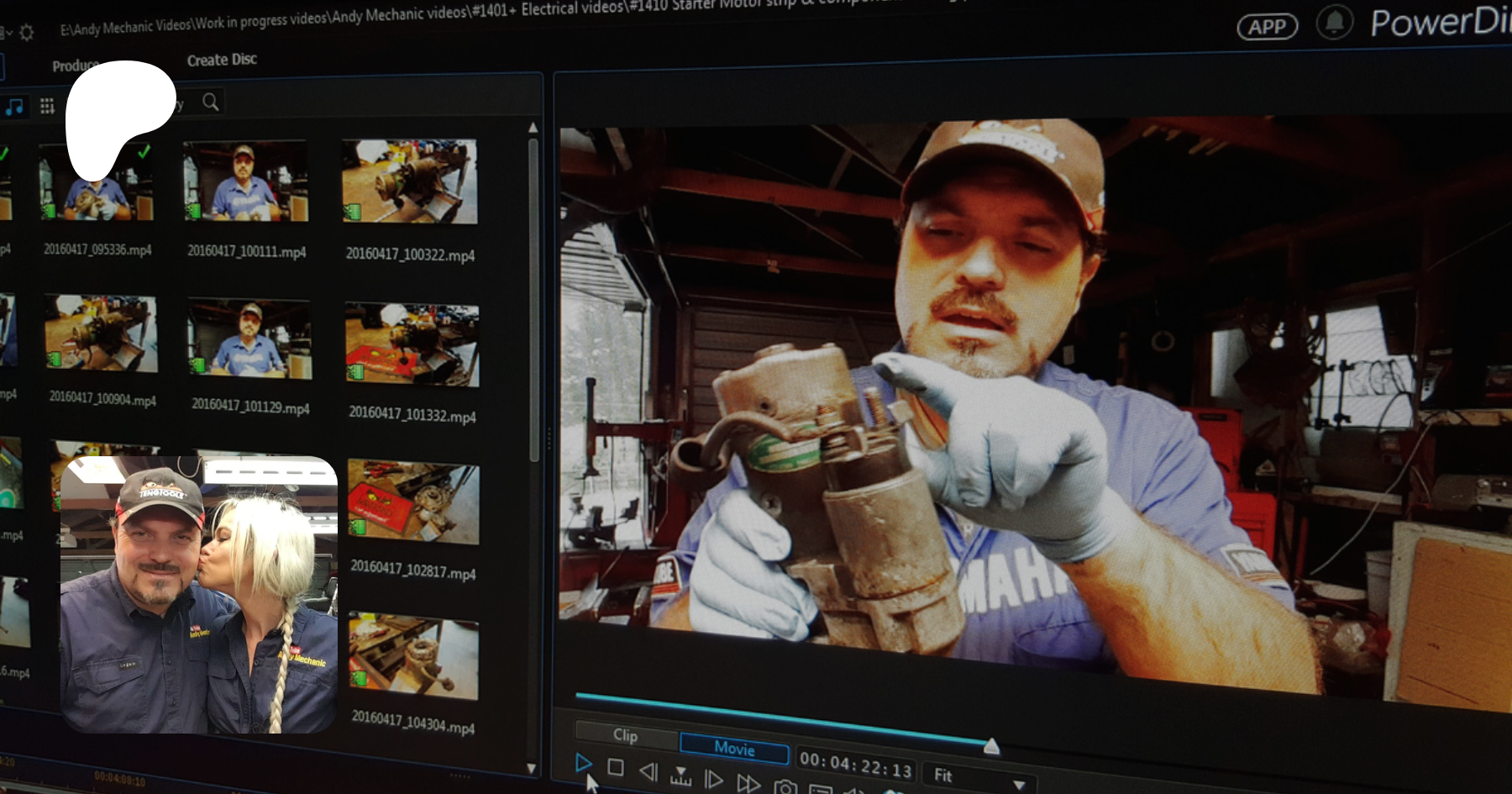Toggle the audio media filter icon
This screenshot has width=1512, height=794.
(x=14, y=107)
